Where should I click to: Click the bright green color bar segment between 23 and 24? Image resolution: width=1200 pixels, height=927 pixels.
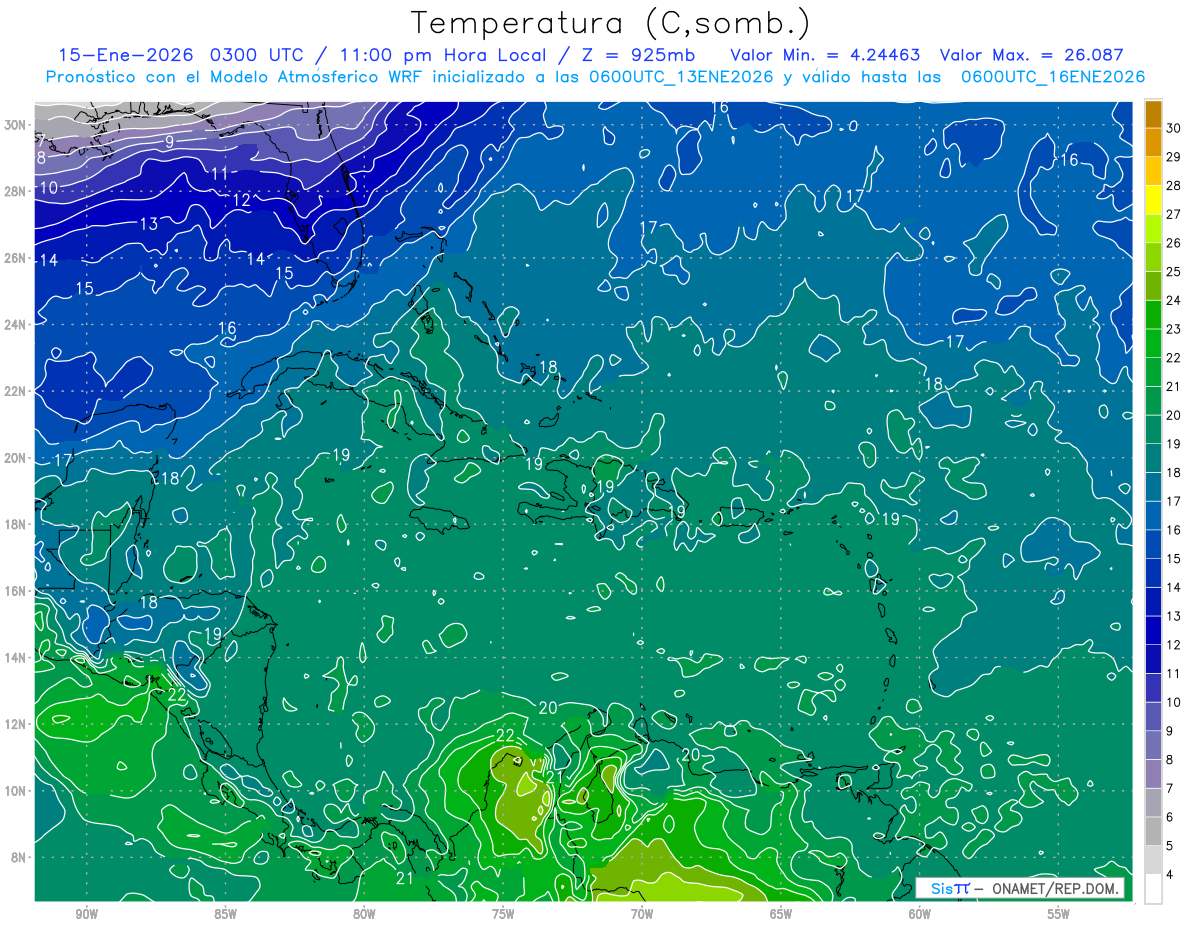[x=1153, y=314]
